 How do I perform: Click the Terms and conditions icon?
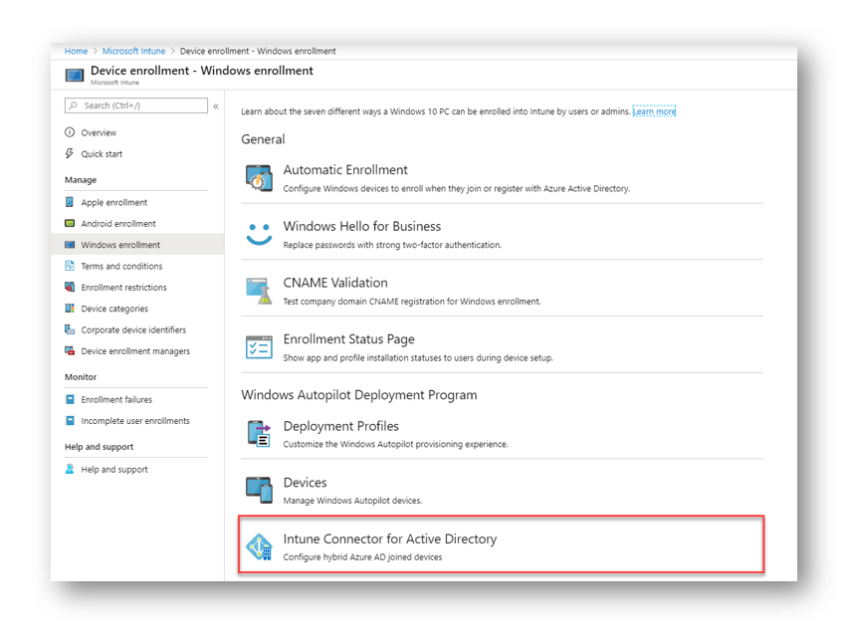(70, 266)
